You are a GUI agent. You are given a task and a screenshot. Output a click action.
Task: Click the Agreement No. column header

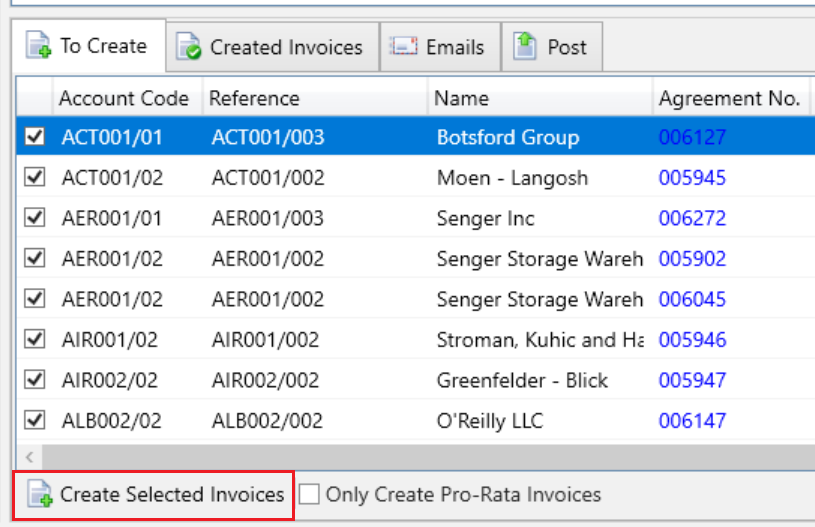(728, 98)
